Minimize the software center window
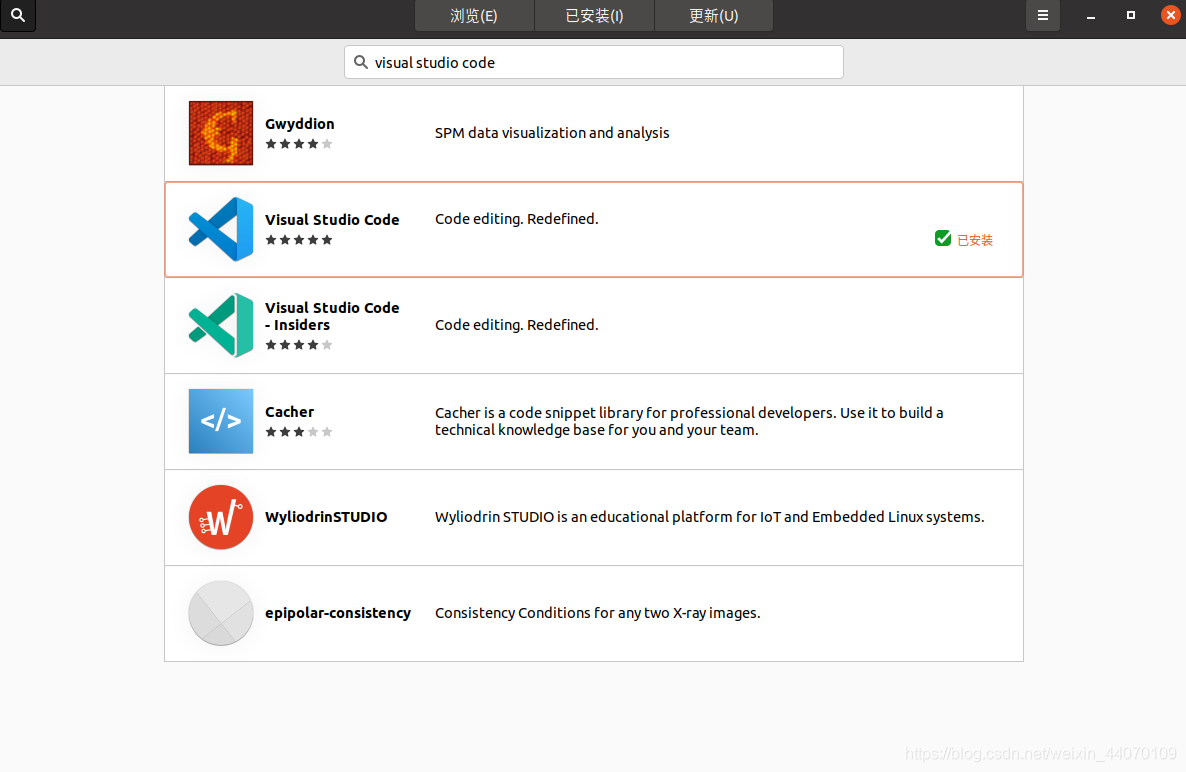 pyautogui.click(x=1091, y=16)
